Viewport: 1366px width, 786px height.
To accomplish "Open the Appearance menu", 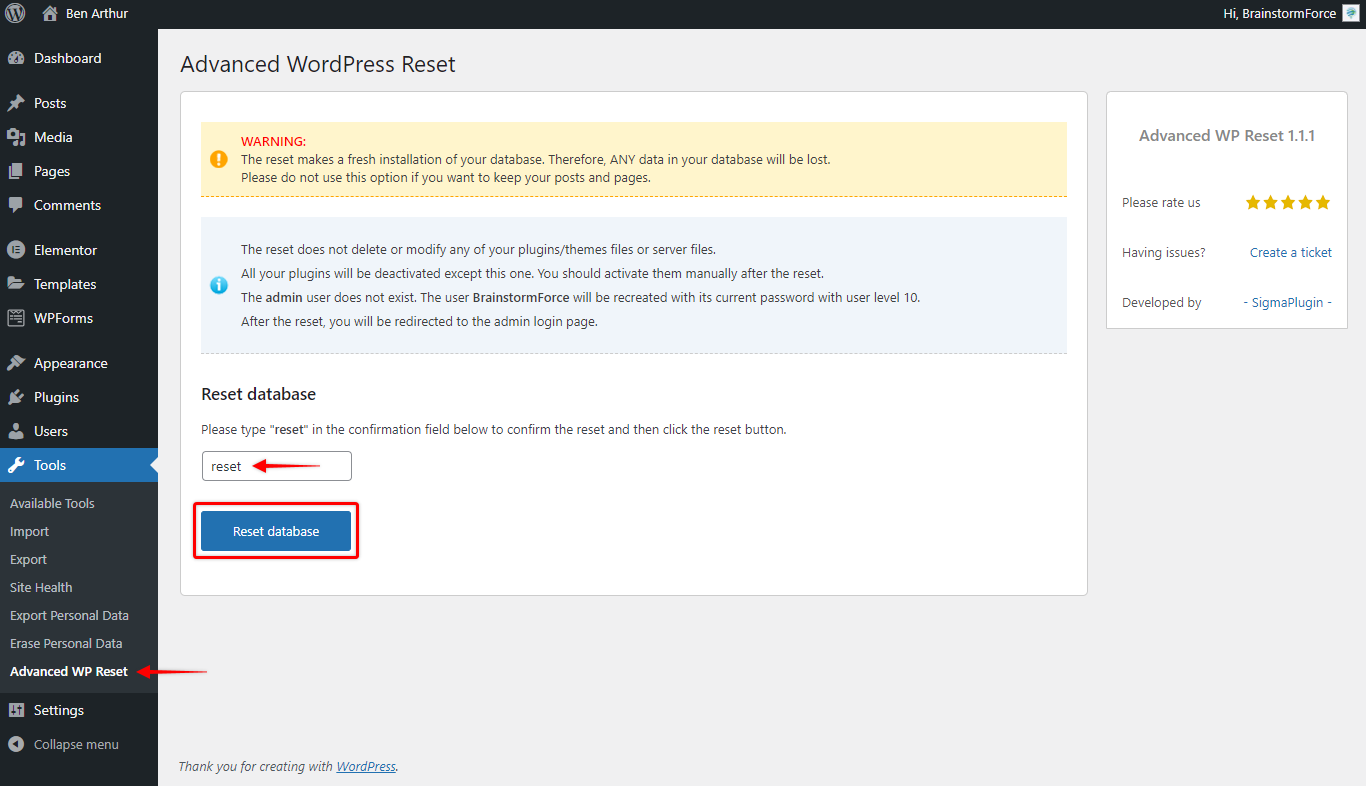I will coord(70,363).
